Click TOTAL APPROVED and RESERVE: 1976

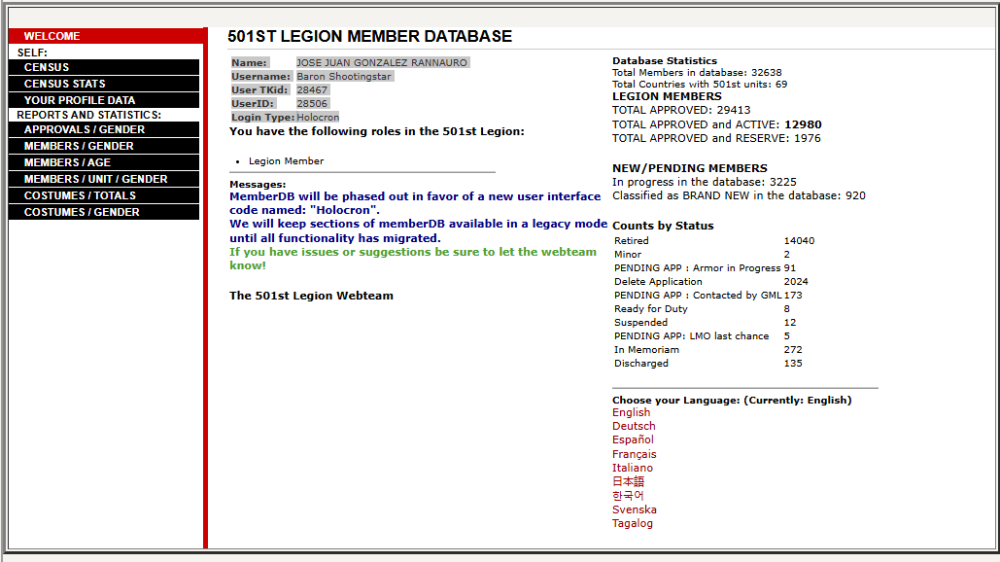tap(716, 138)
